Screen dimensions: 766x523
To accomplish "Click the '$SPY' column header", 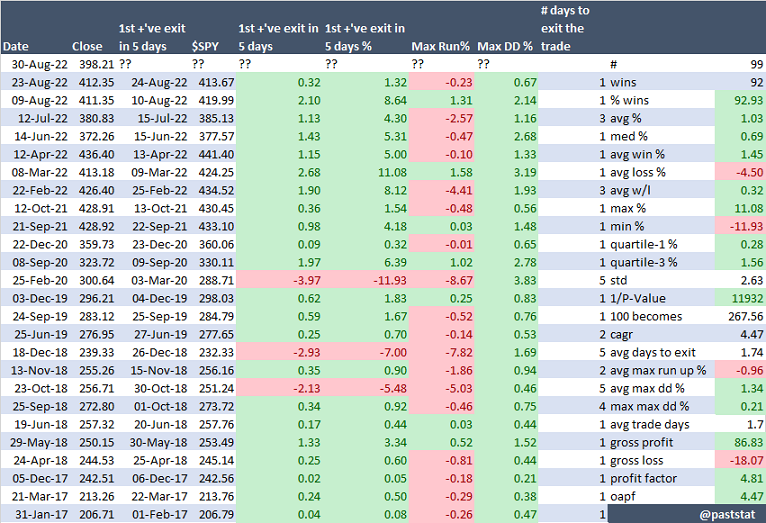I will coord(205,46).
